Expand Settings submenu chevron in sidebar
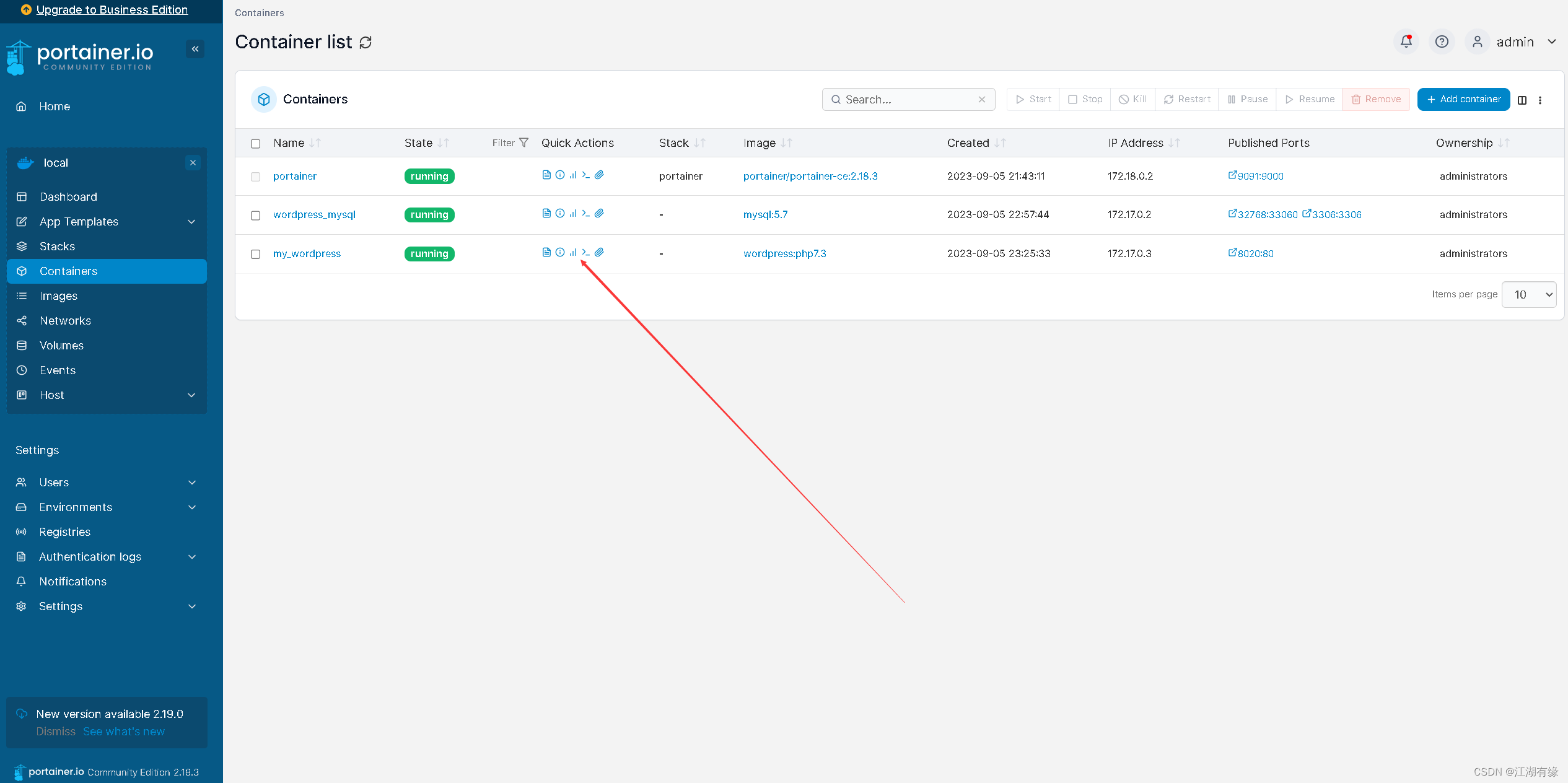Viewport: 1568px width, 783px height. pyautogui.click(x=192, y=606)
